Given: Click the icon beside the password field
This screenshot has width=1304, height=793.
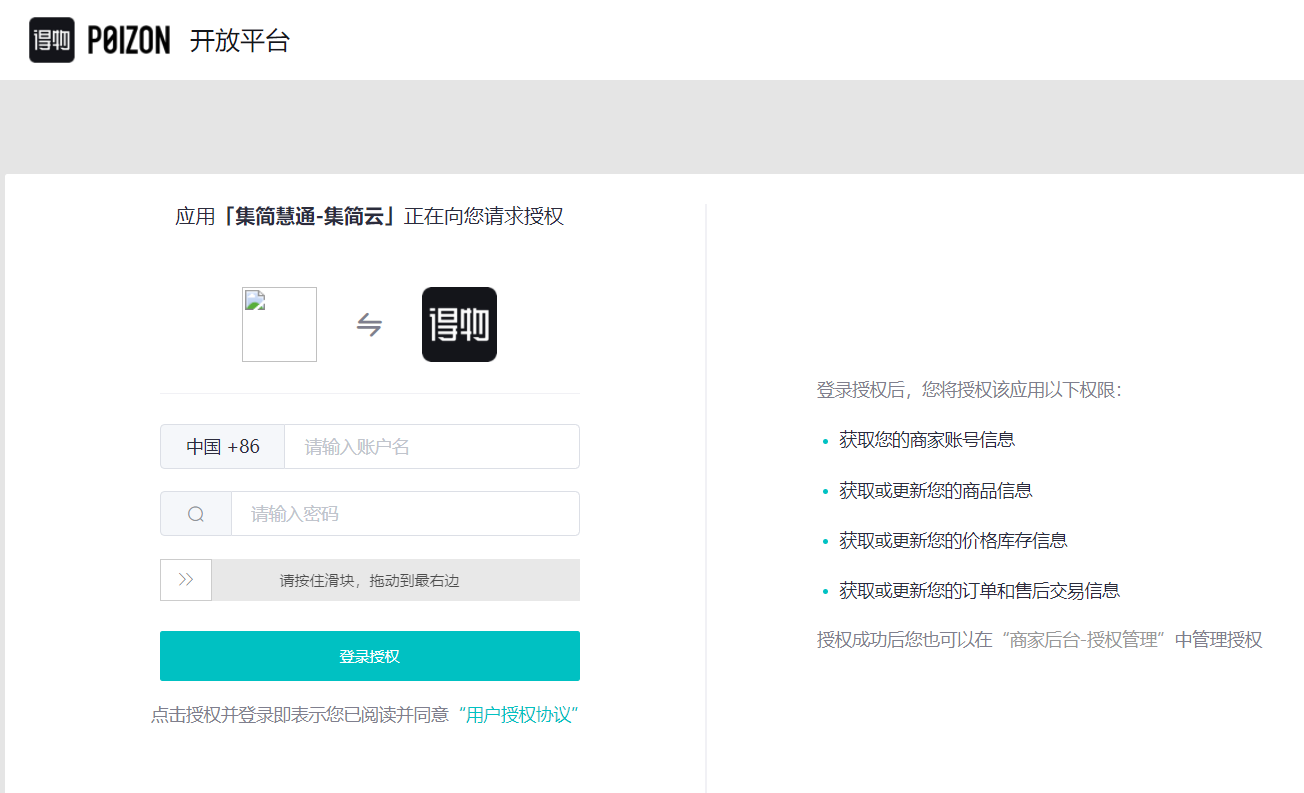Looking at the screenshot, I should tap(196, 514).
